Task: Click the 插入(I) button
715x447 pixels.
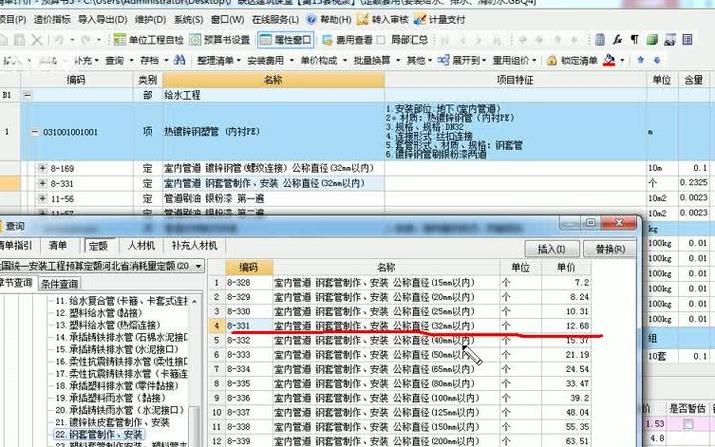Action: (x=552, y=249)
